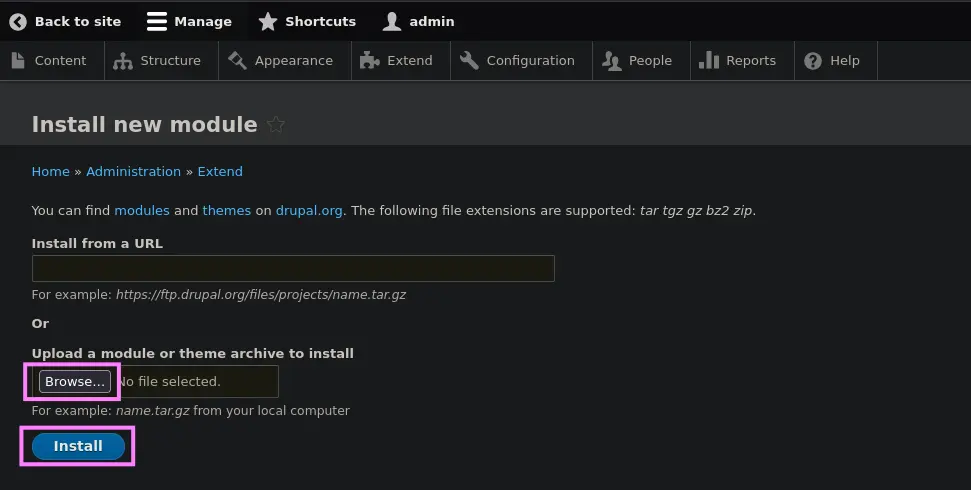Click the Extend puzzle piece icon

[x=370, y=61]
